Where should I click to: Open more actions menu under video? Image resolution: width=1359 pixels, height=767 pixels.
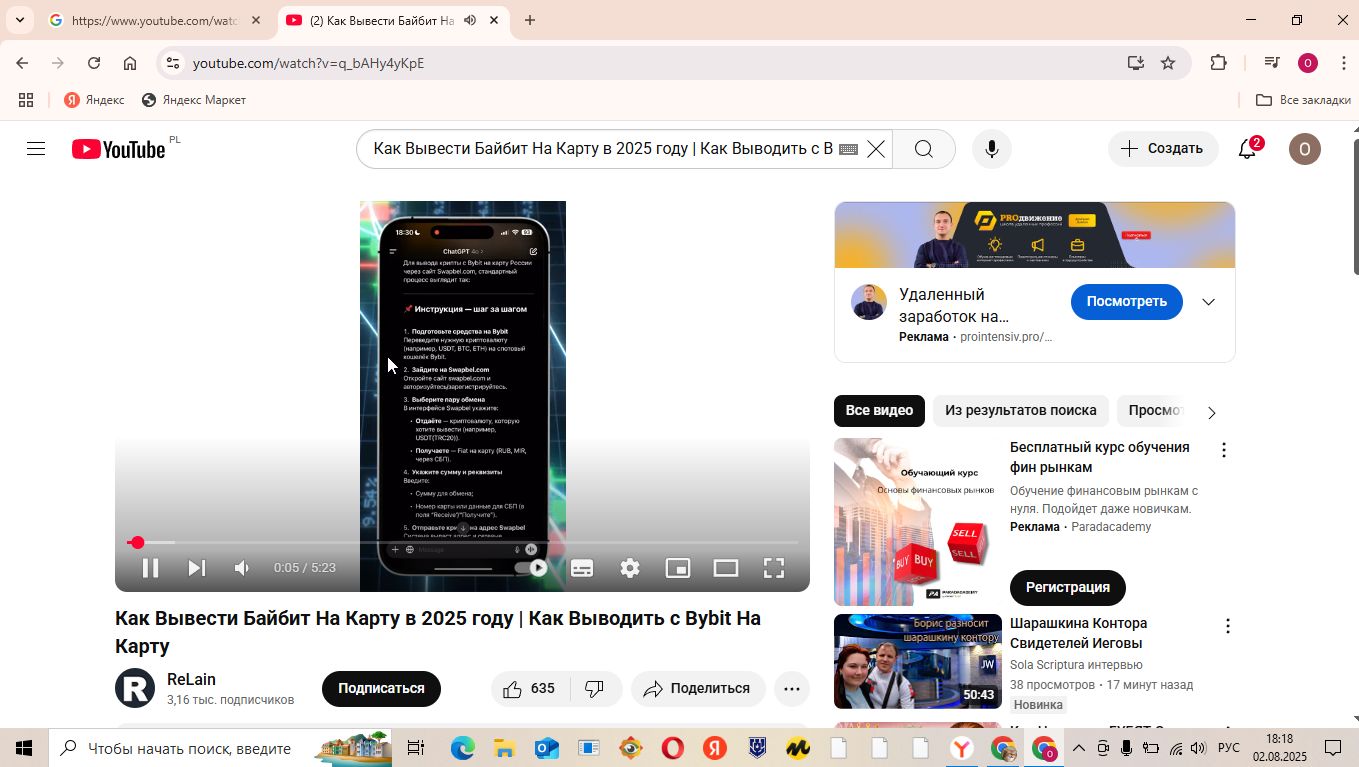pyautogui.click(x=792, y=689)
